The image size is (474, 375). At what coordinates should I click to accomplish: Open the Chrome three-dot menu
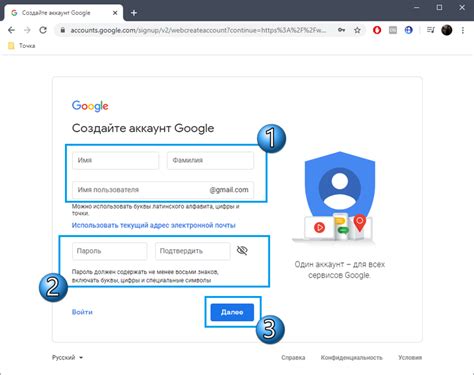(463, 30)
